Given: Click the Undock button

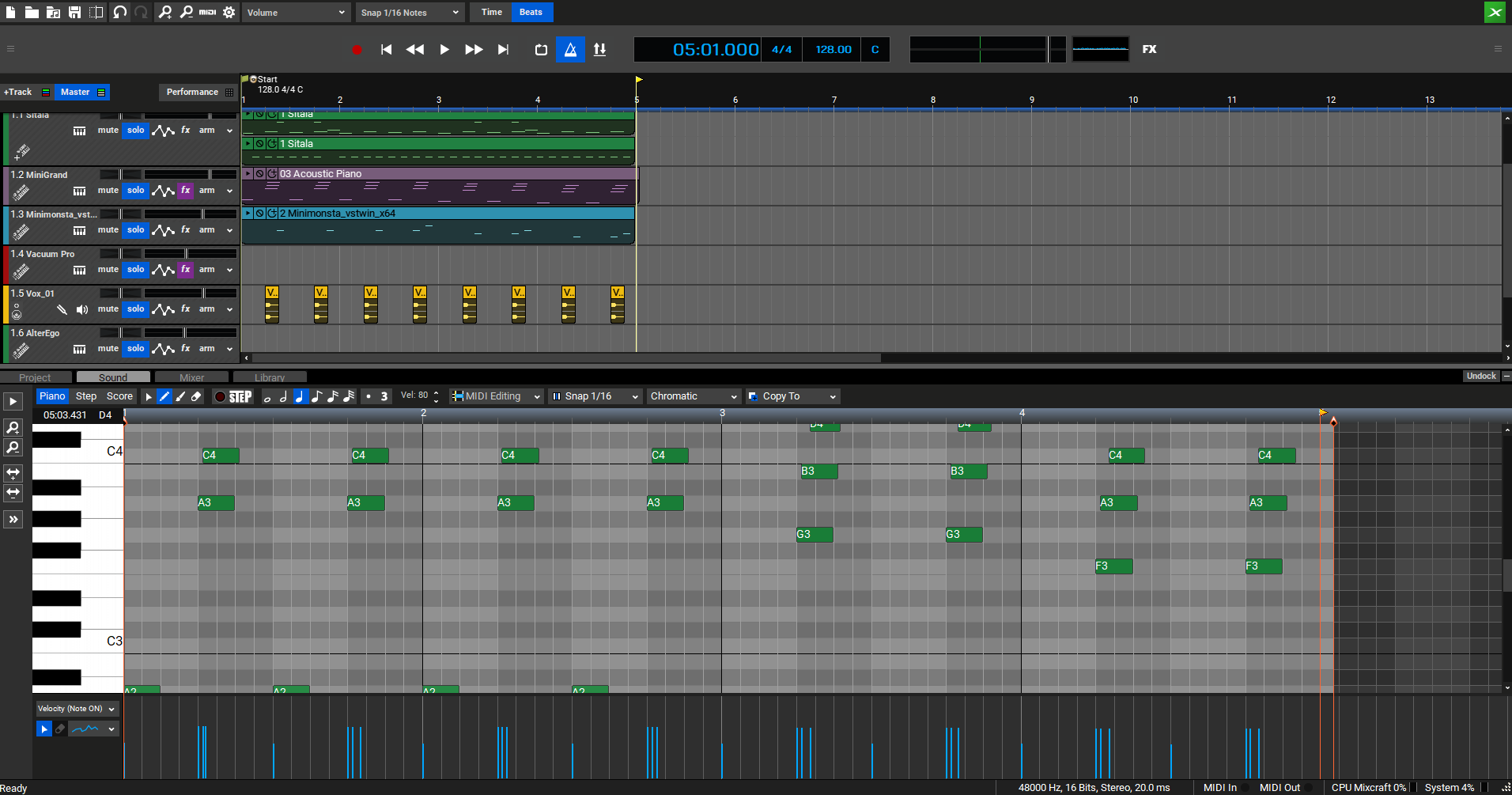Looking at the screenshot, I should pos(1481,376).
